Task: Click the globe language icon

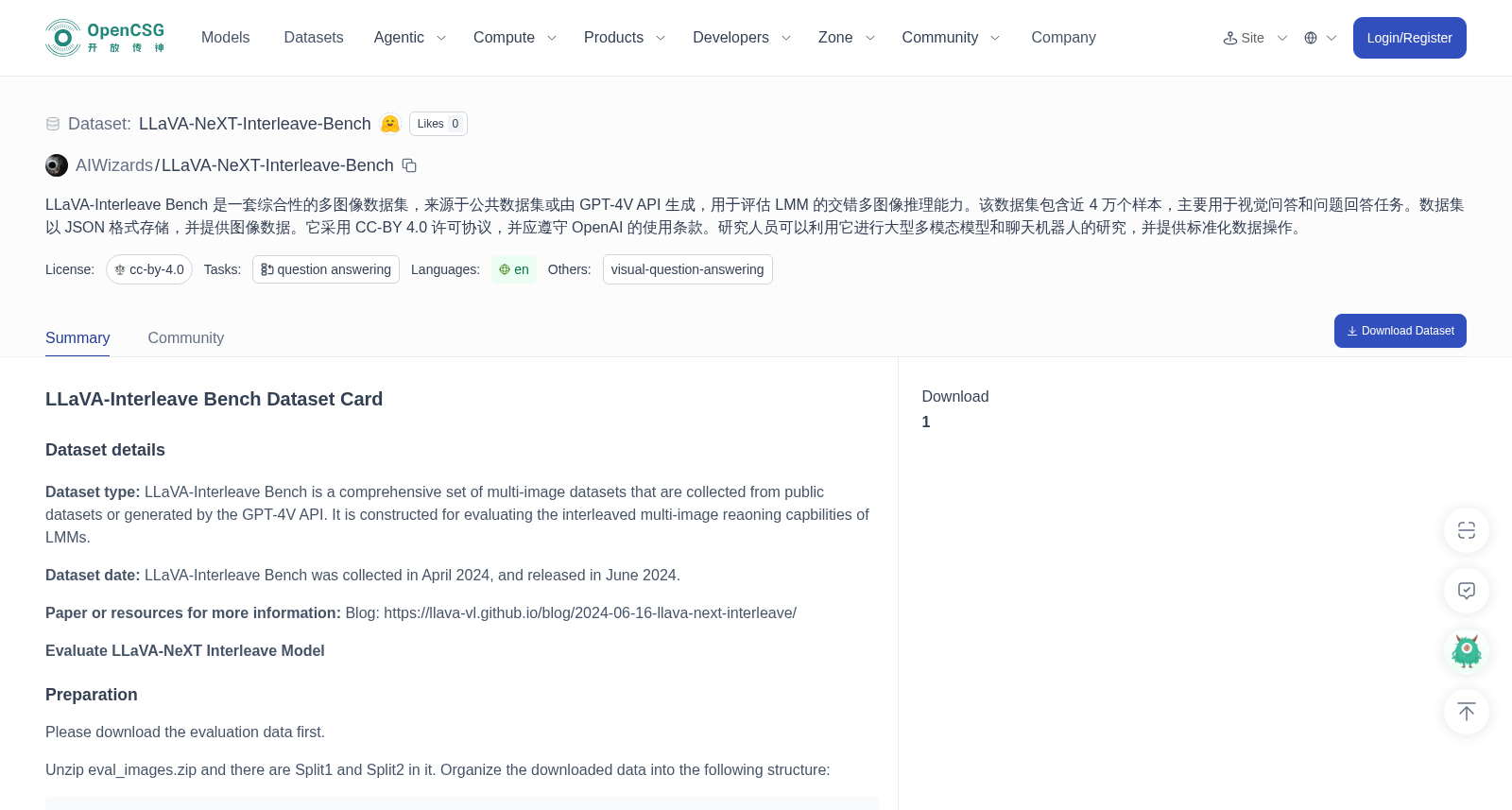Action: (x=1311, y=38)
